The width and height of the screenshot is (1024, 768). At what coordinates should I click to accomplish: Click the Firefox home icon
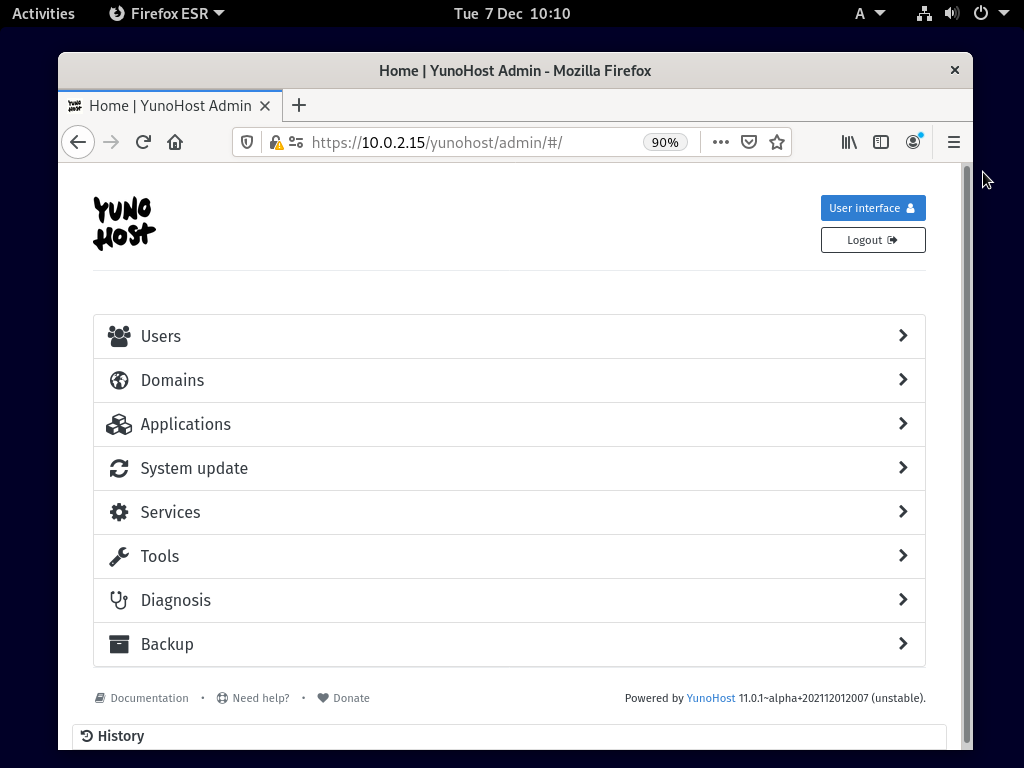coord(175,142)
